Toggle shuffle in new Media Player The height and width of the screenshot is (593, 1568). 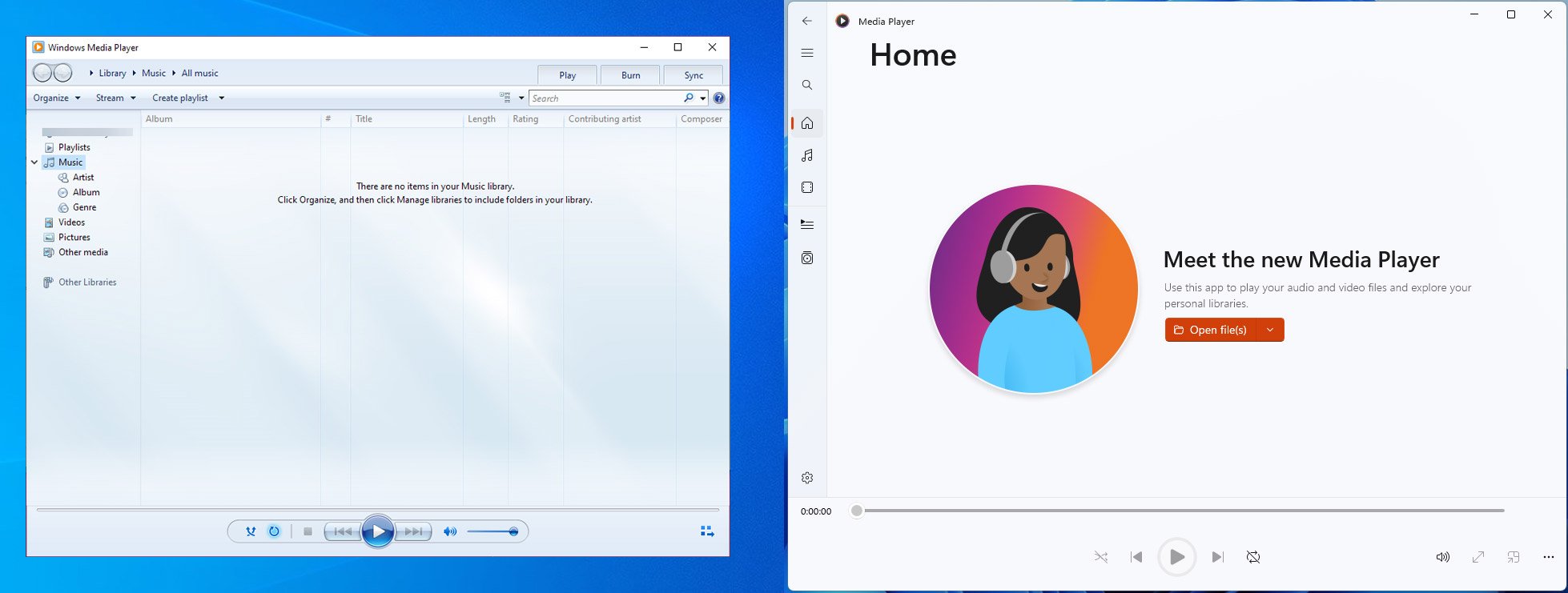(1101, 557)
